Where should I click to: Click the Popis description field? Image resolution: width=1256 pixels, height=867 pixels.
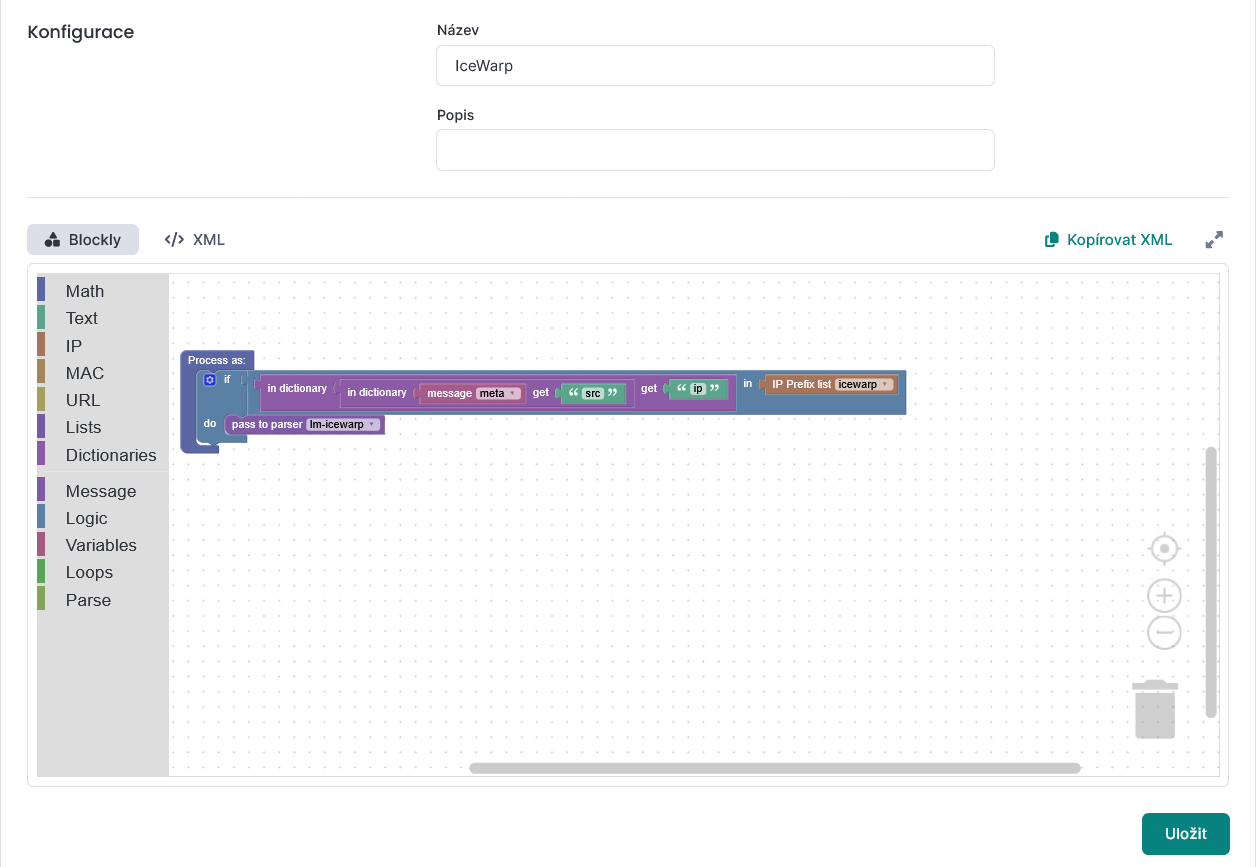(x=715, y=150)
